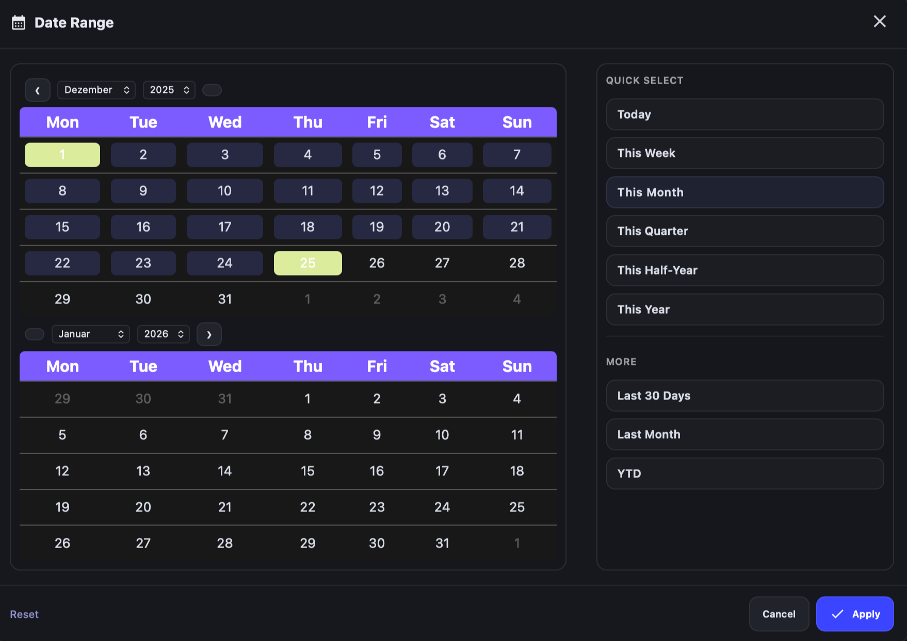Pick January 24 in the calendar
The height and width of the screenshot is (642, 908).
point(442,508)
